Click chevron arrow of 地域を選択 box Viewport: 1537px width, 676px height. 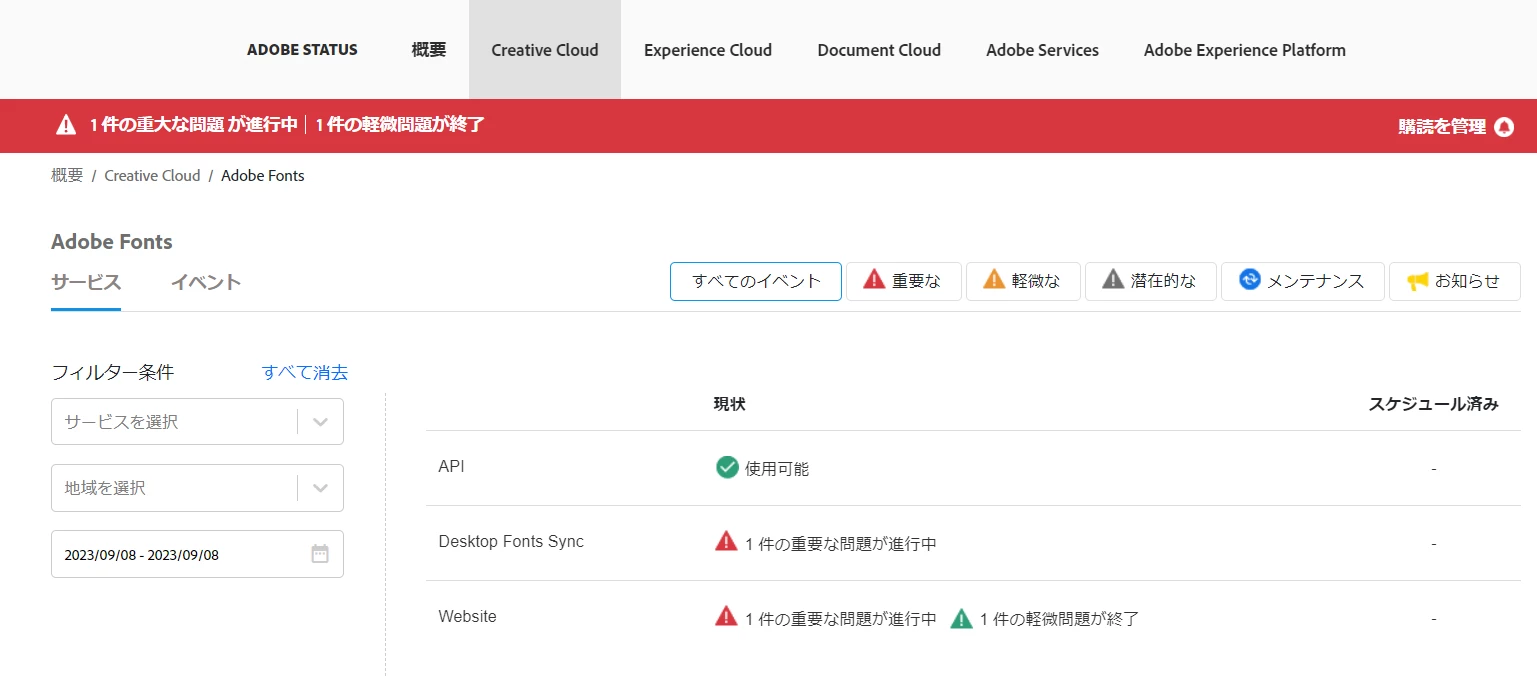click(x=320, y=488)
